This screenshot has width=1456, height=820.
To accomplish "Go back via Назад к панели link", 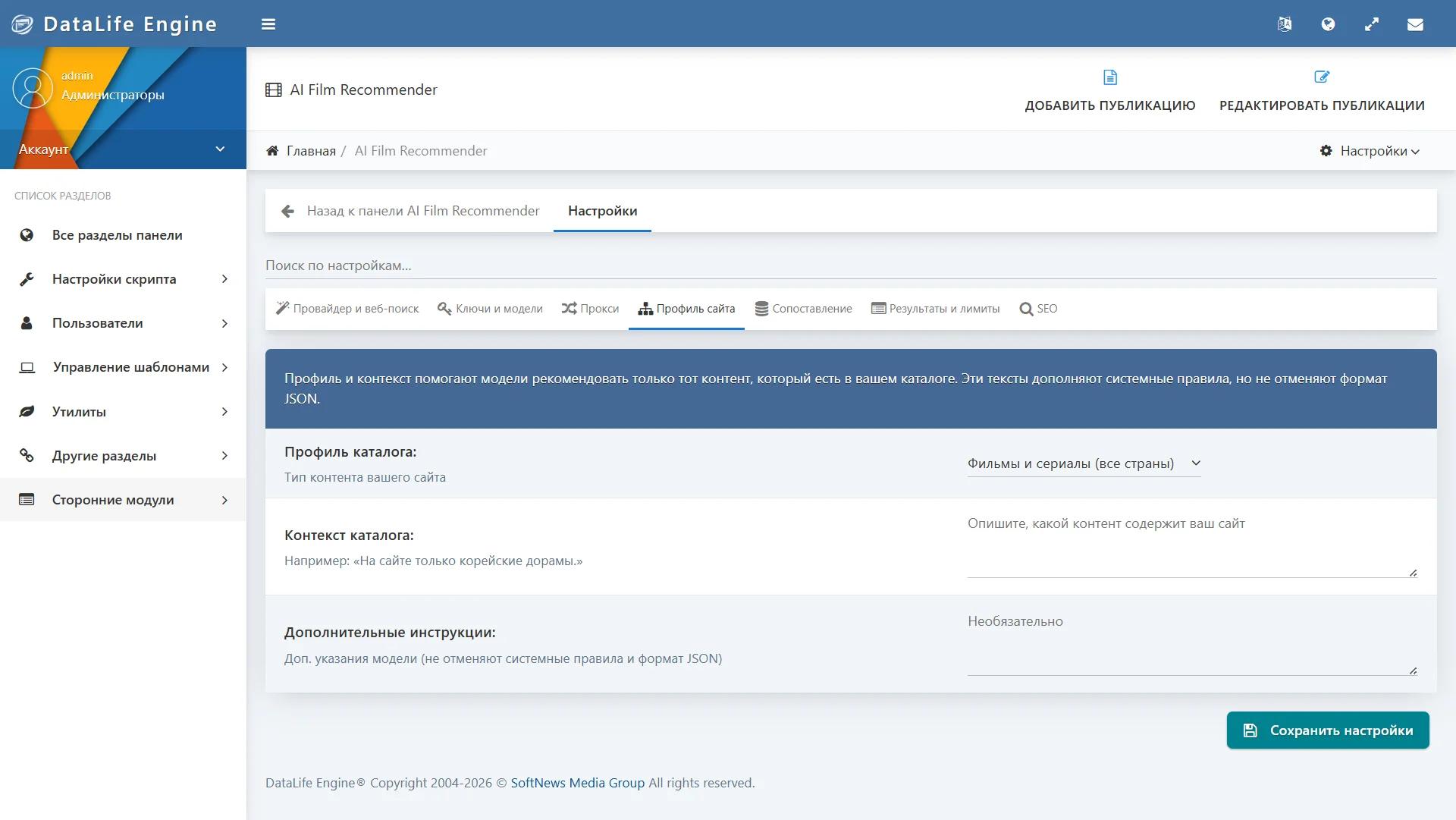I will tap(410, 211).
